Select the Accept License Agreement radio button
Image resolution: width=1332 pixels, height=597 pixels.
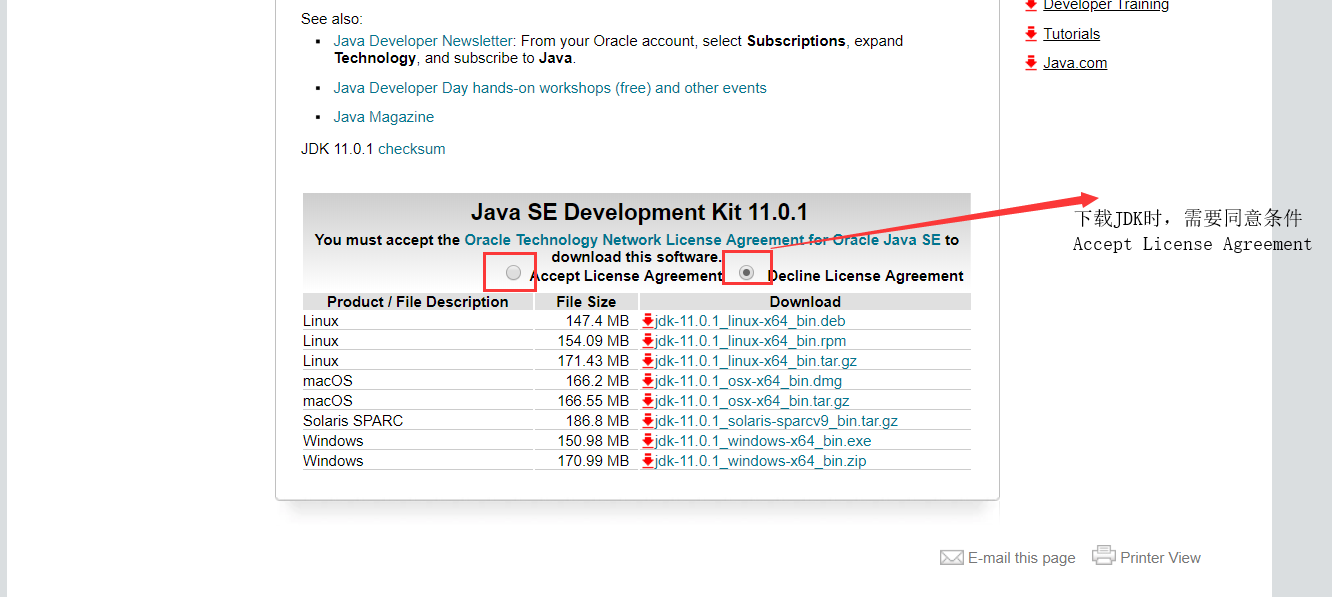point(514,272)
